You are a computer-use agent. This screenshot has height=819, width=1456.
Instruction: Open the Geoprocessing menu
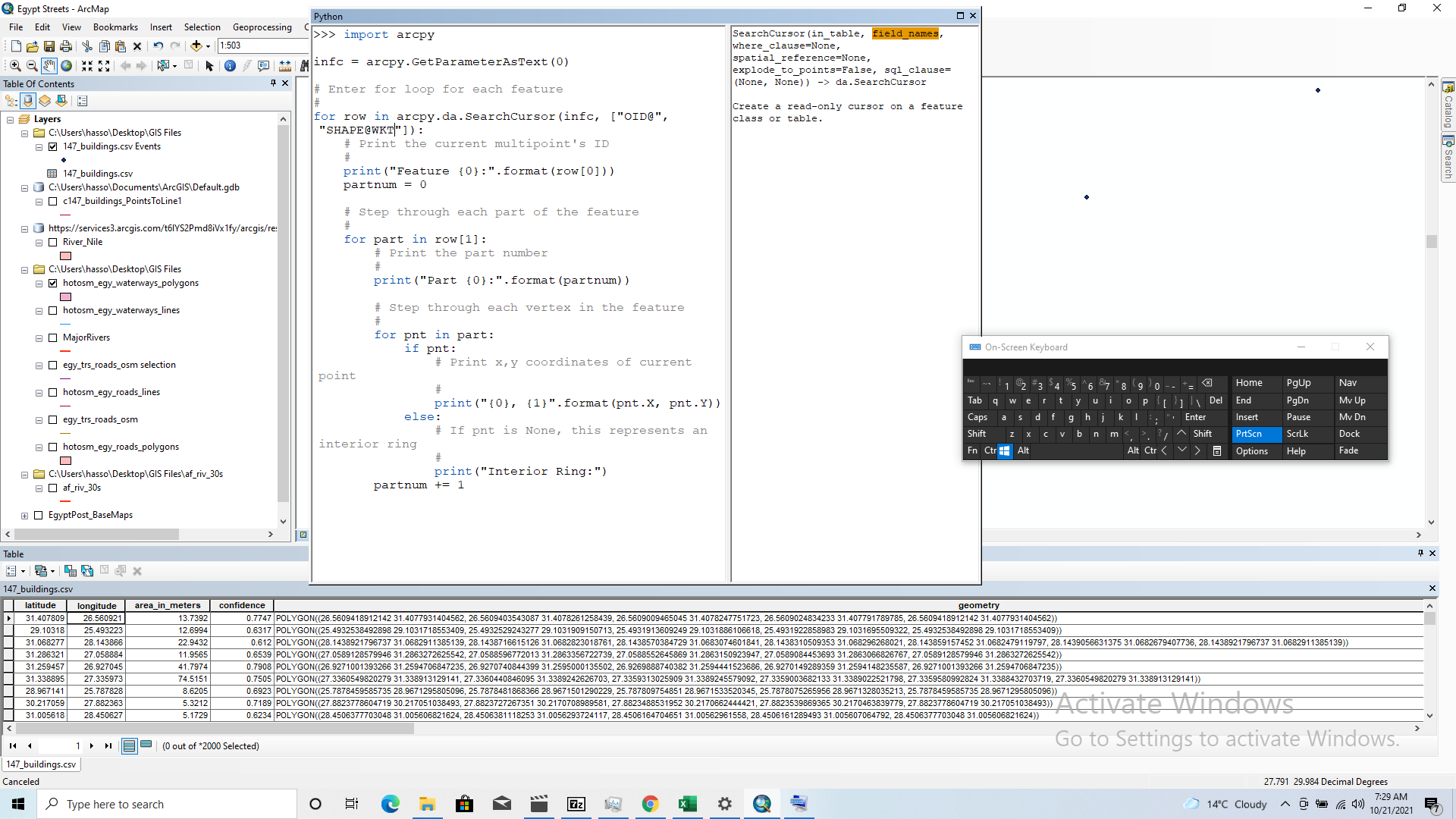(262, 27)
